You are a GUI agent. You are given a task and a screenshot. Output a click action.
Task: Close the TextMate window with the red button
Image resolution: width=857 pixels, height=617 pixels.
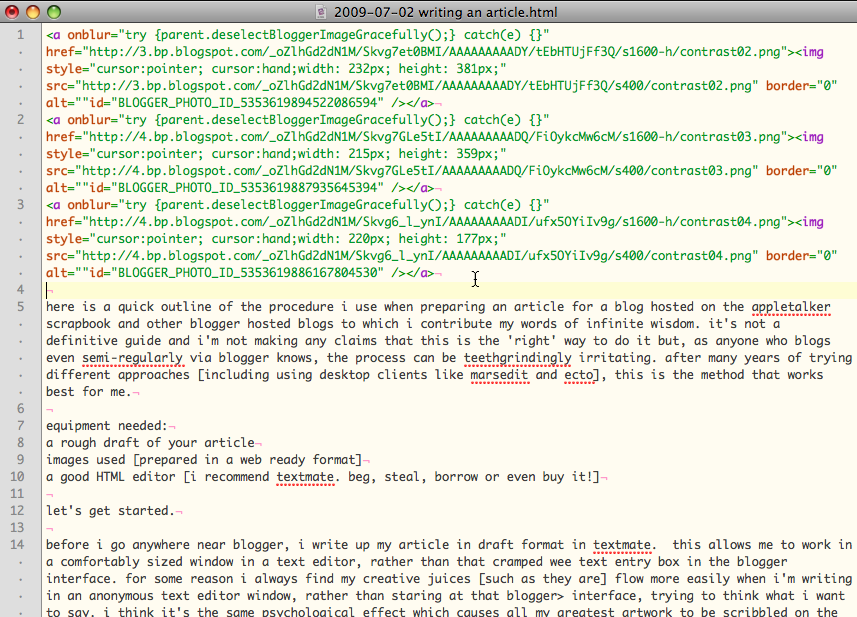point(11,11)
